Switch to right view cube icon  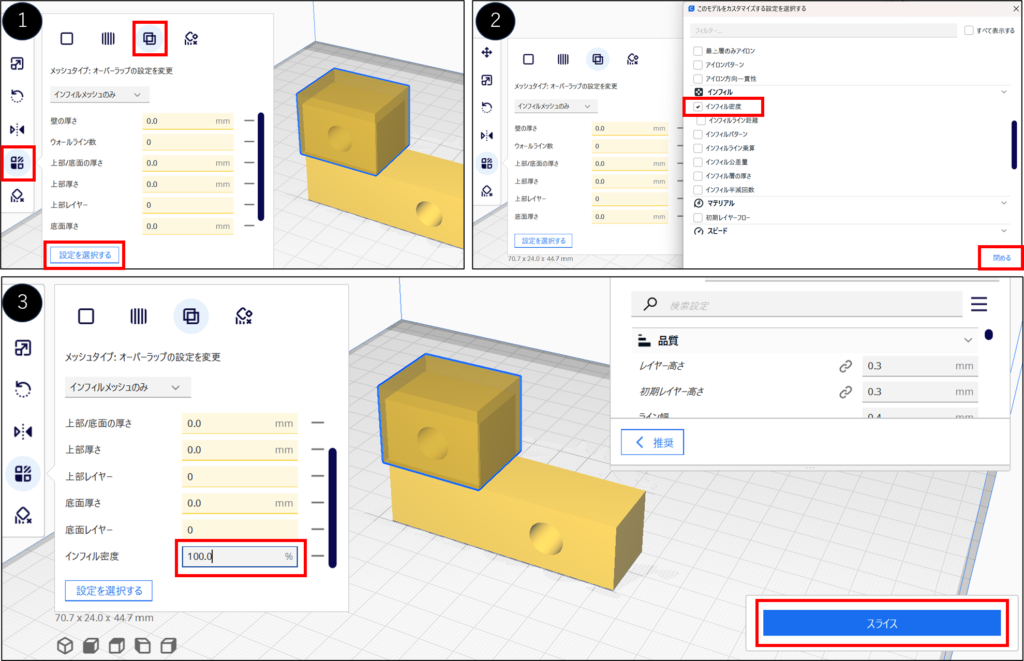(168, 645)
